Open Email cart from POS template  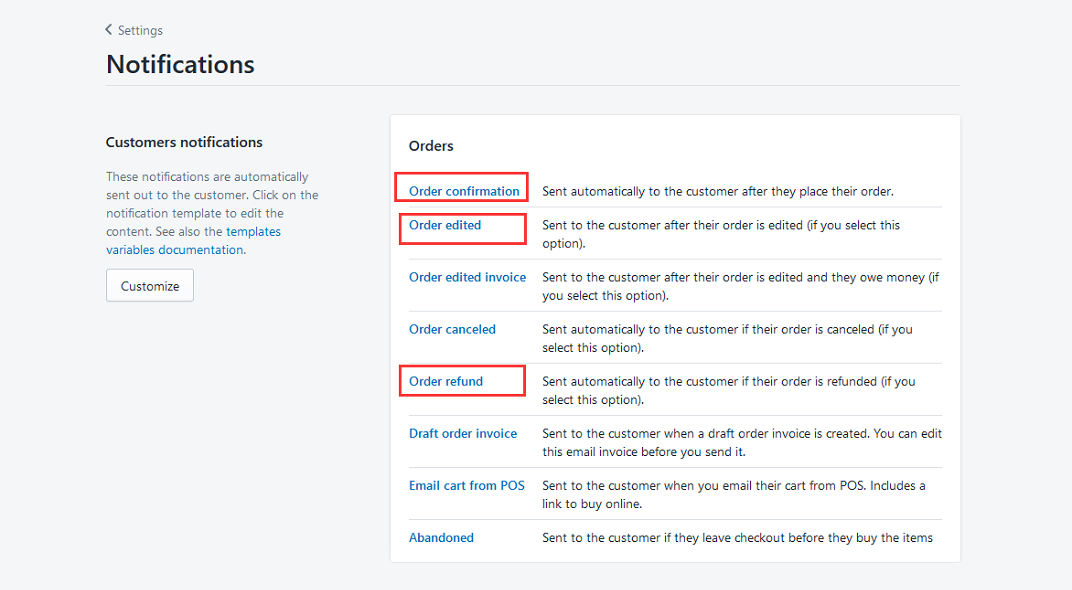[x=467, y=485]
